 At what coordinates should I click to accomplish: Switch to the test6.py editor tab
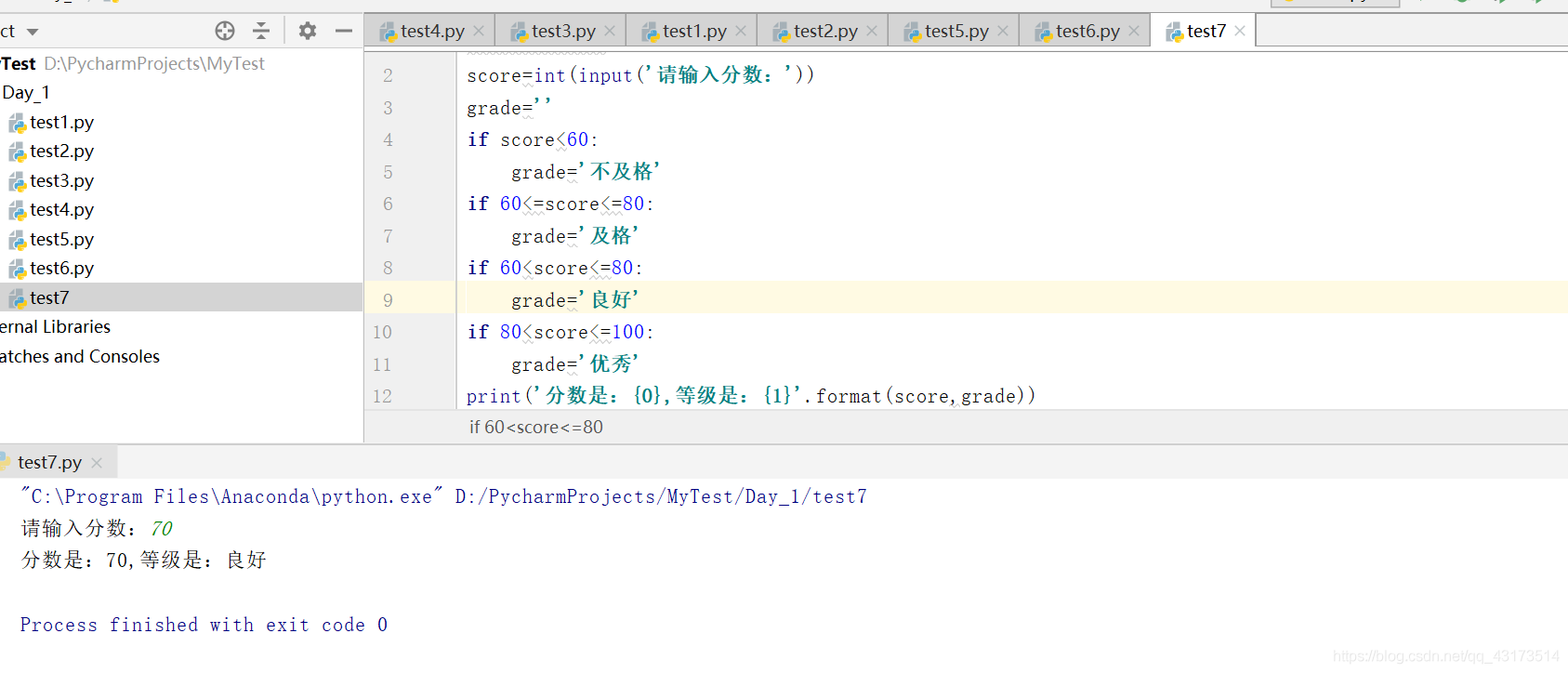point(1087,31)
